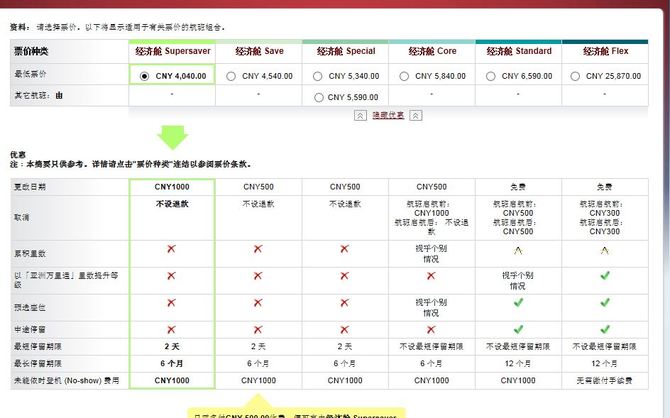Select the CNY 5,840.00 Core fare
670x418 pixels.
[404, 76]
